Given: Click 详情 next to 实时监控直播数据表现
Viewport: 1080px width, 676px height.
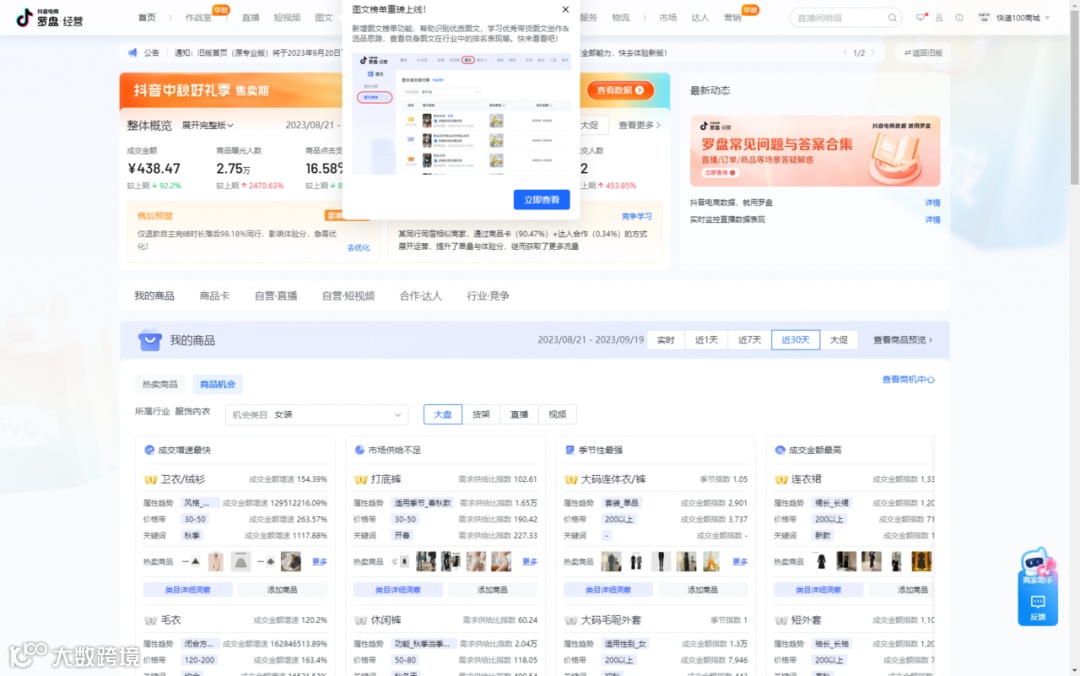Looking at the screenshot, I should [933, 220].
